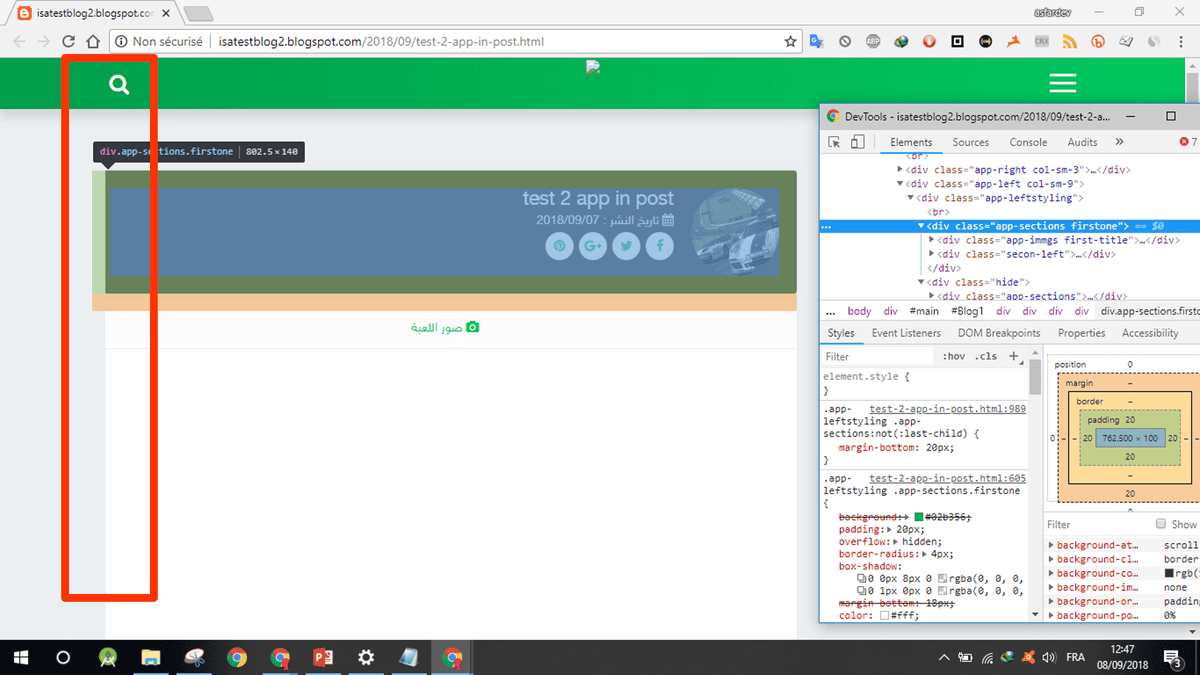
Task: Collapse the app-sections firstone div node
Action: 922,226
